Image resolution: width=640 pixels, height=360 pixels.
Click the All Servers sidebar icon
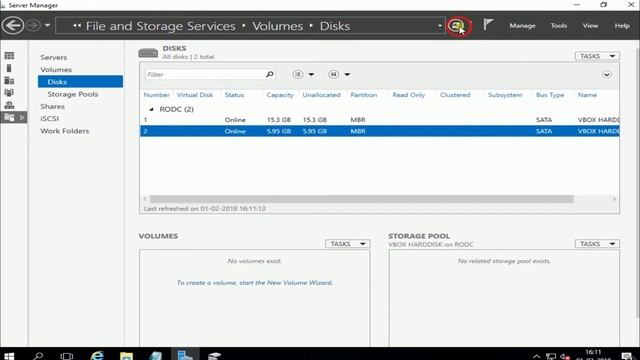9,80
